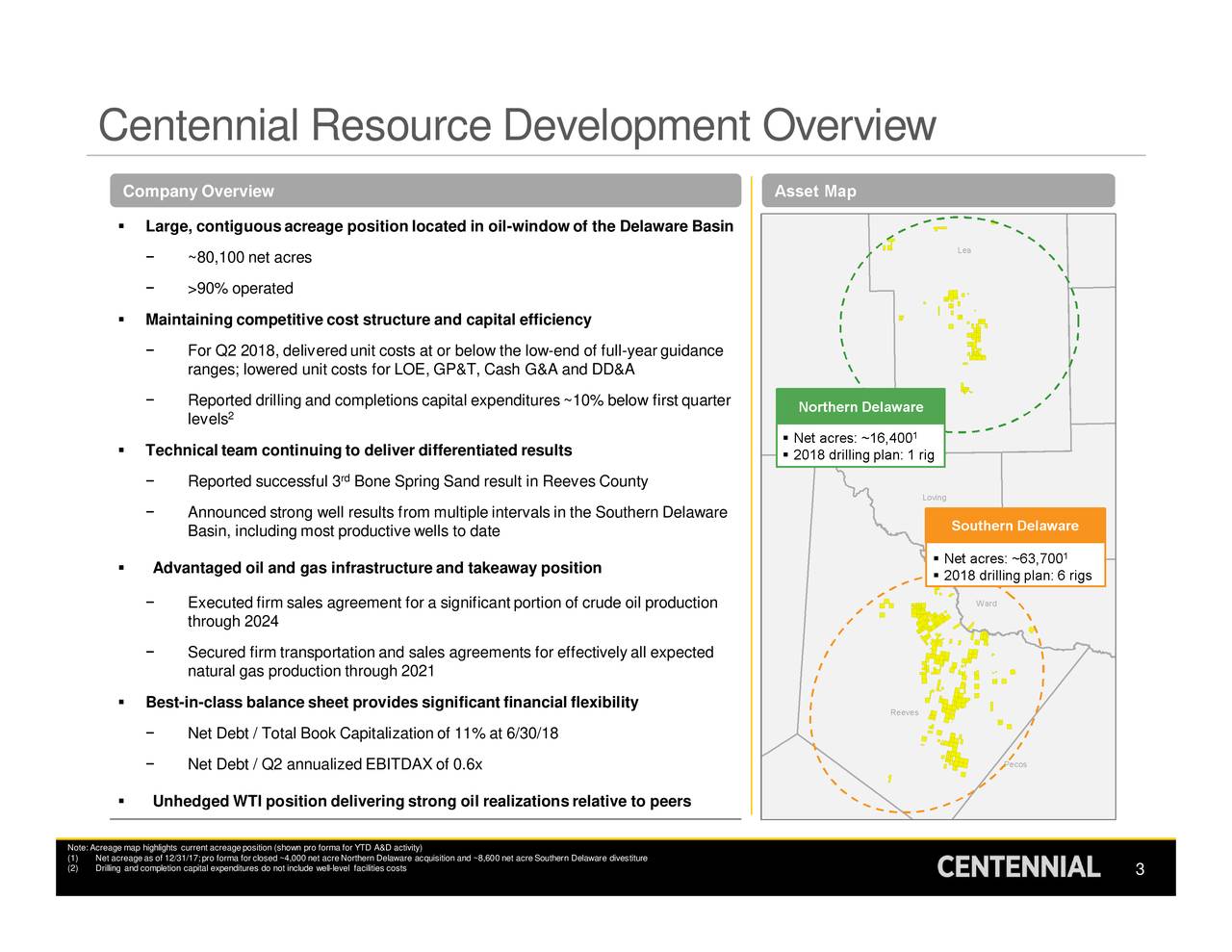1232x952 pixels.
Task: Click footnote (2) about drilling capital expenditures
Action: [x=237, y=868]
